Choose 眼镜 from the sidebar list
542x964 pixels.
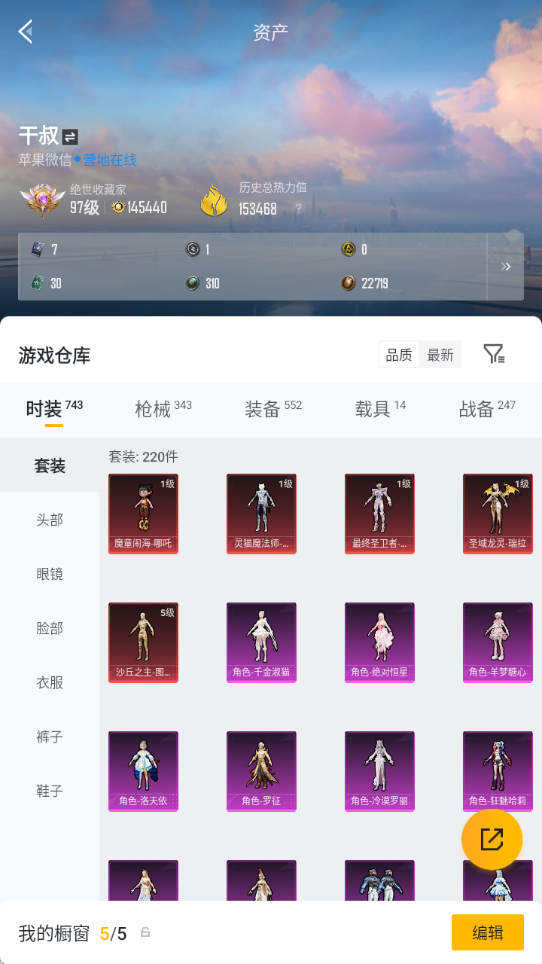(49, 574)
